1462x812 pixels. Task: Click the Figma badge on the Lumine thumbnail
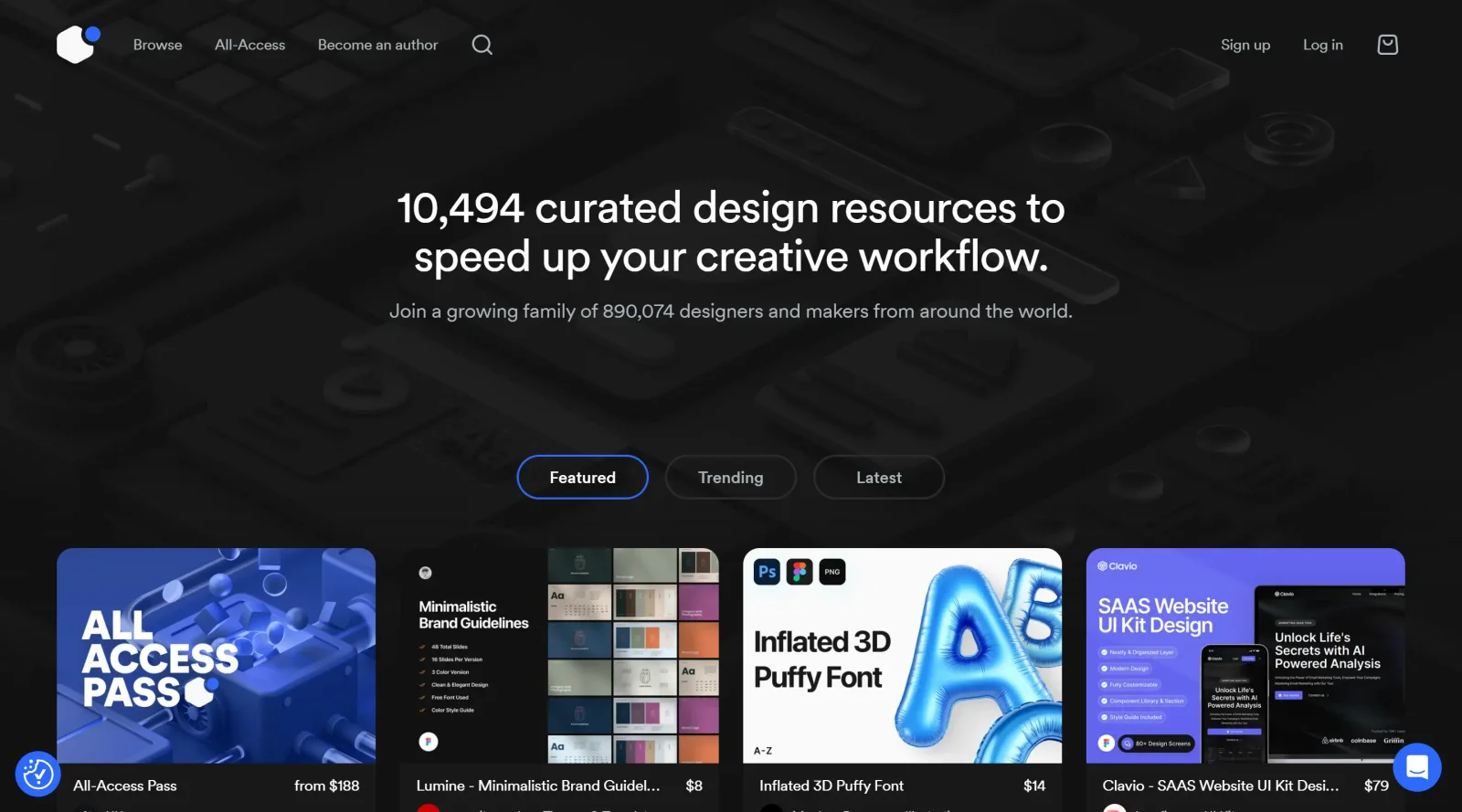(429, 742)
